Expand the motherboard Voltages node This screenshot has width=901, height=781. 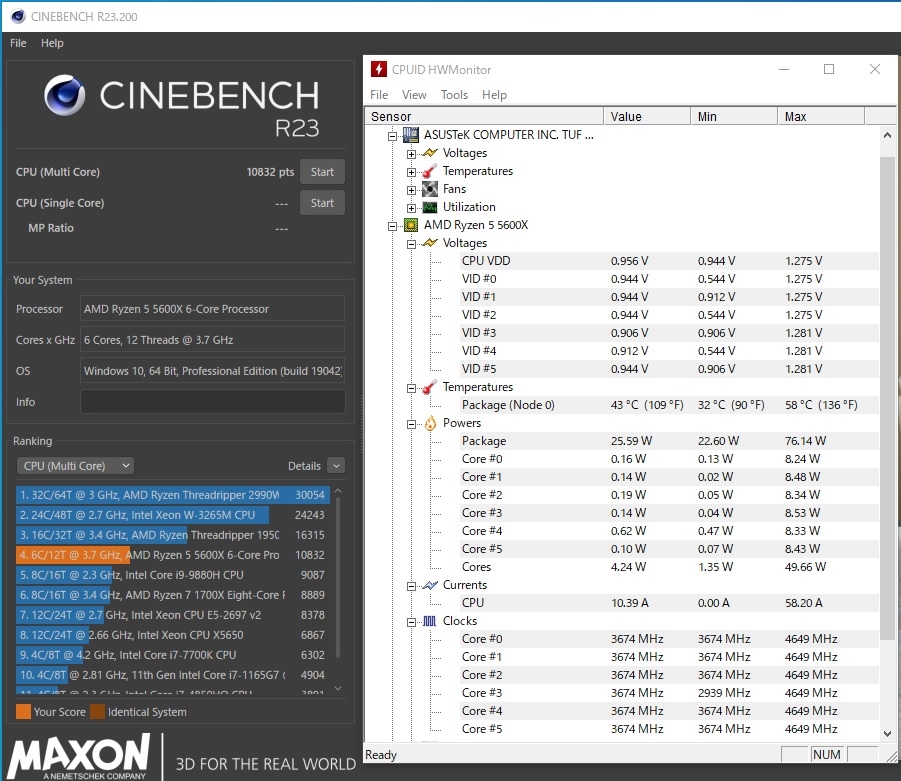411,154
